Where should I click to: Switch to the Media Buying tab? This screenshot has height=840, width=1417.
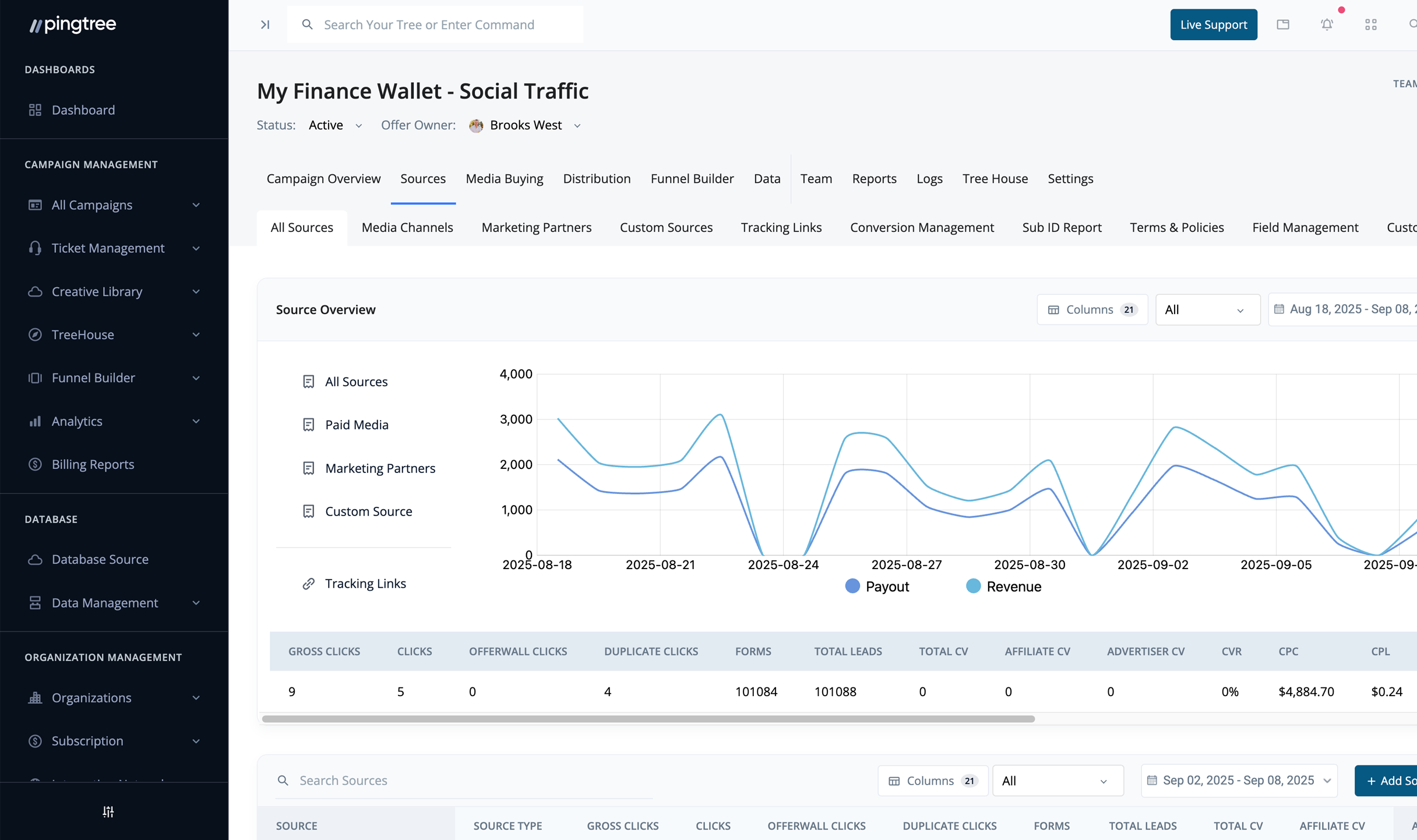point(504,179)
